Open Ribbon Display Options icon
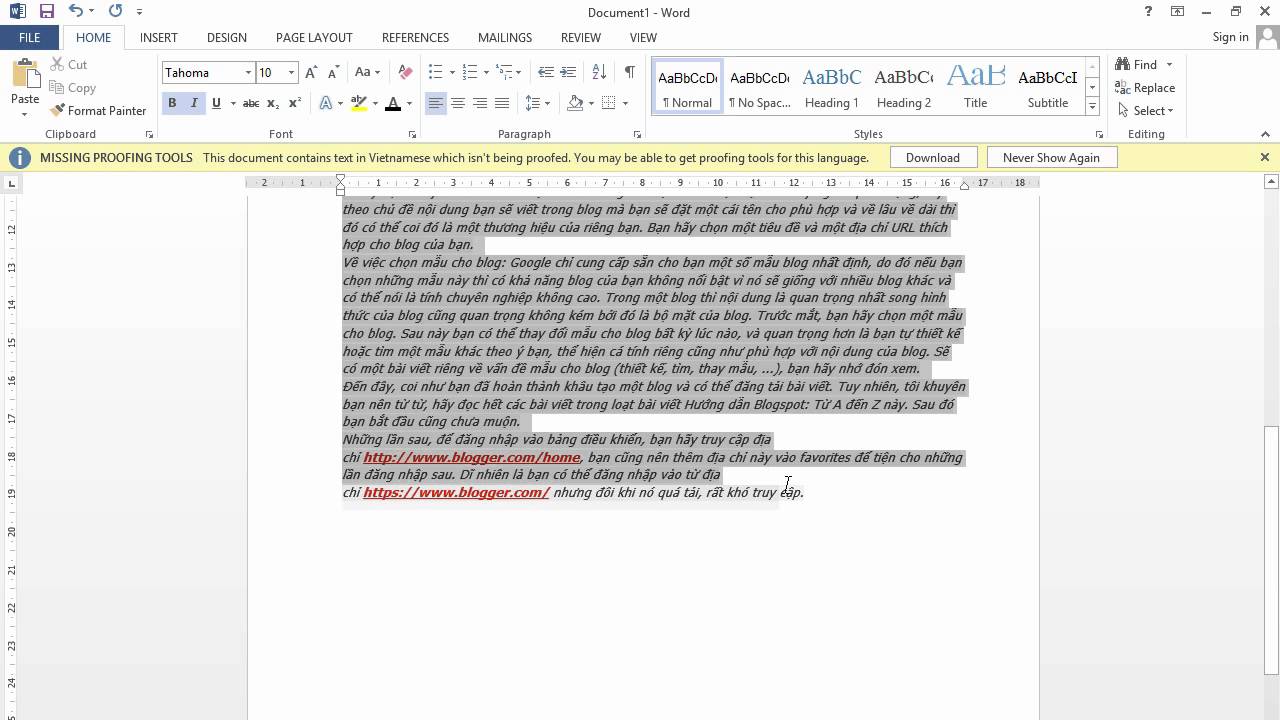This screenshot has width=1280, height=720. tap(1177, 12)
